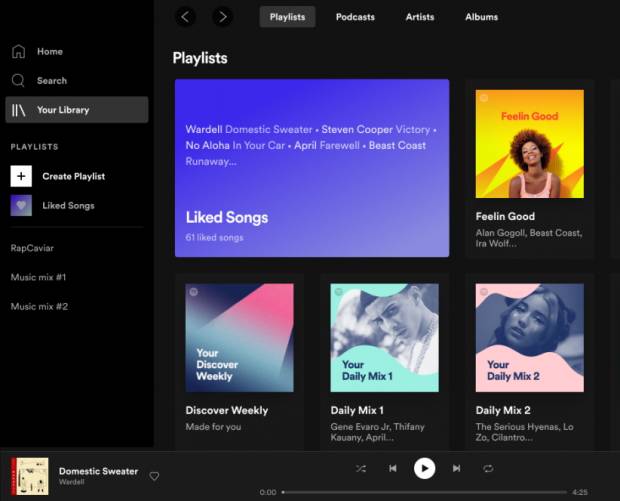
Task: Open the RapCaviar playlist
Action: tap(32, 248)
